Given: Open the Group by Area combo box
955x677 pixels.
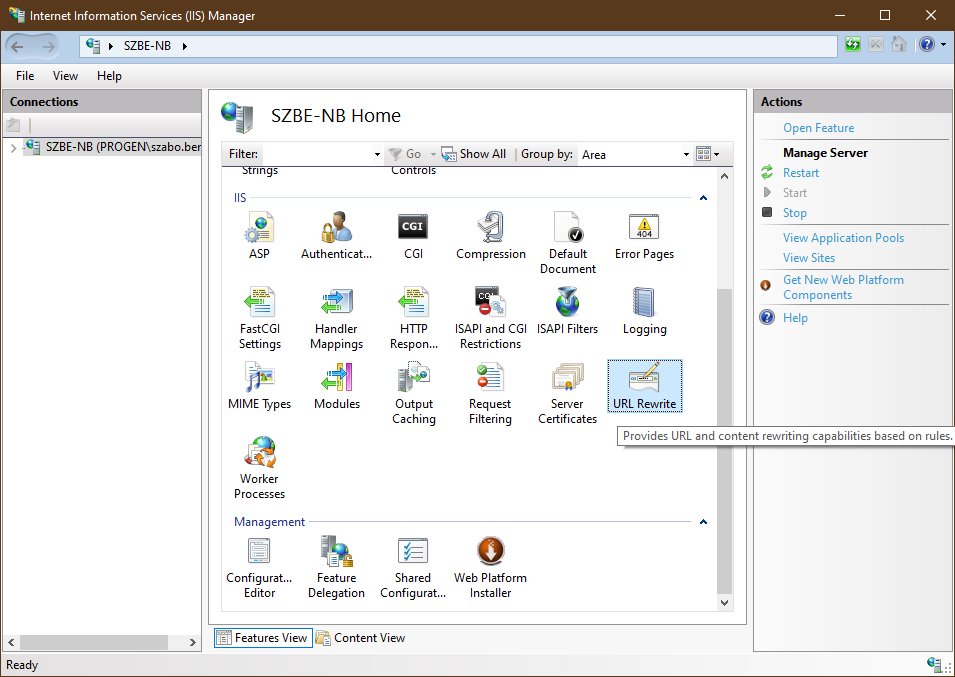Looking at the screenshot, I should pos(635,155).
